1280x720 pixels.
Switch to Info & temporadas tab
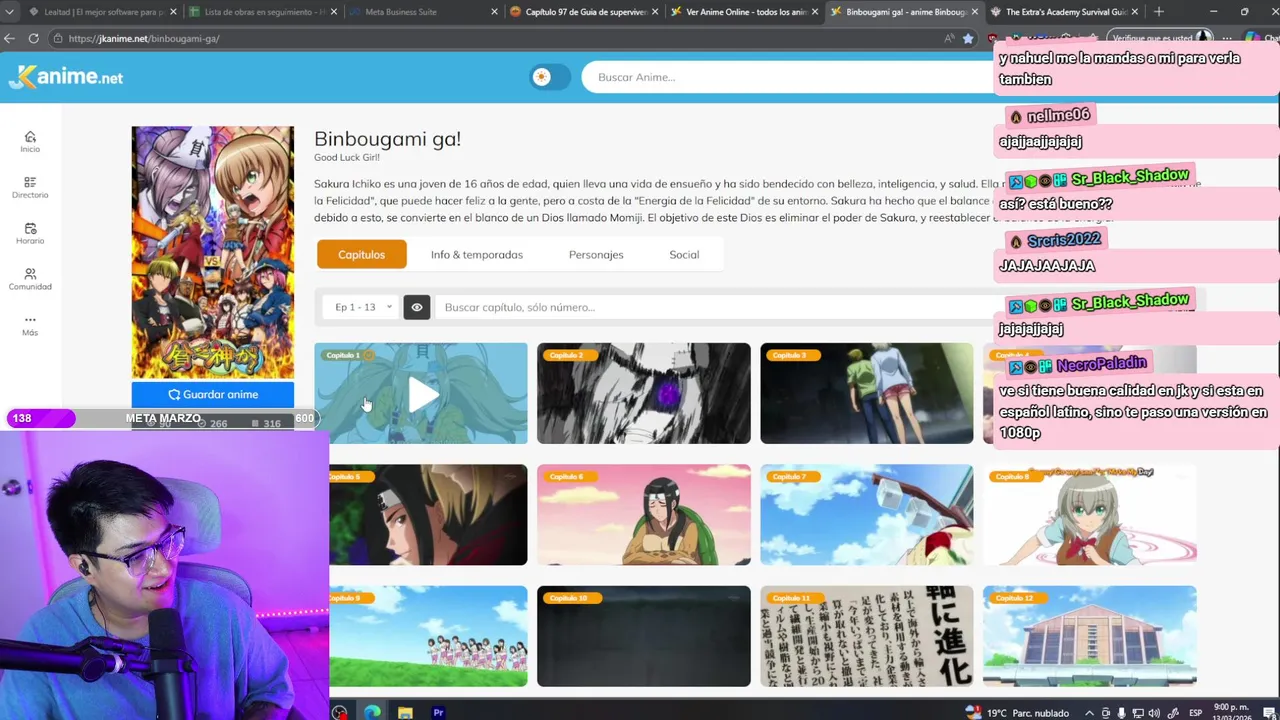tap(477, 254)
